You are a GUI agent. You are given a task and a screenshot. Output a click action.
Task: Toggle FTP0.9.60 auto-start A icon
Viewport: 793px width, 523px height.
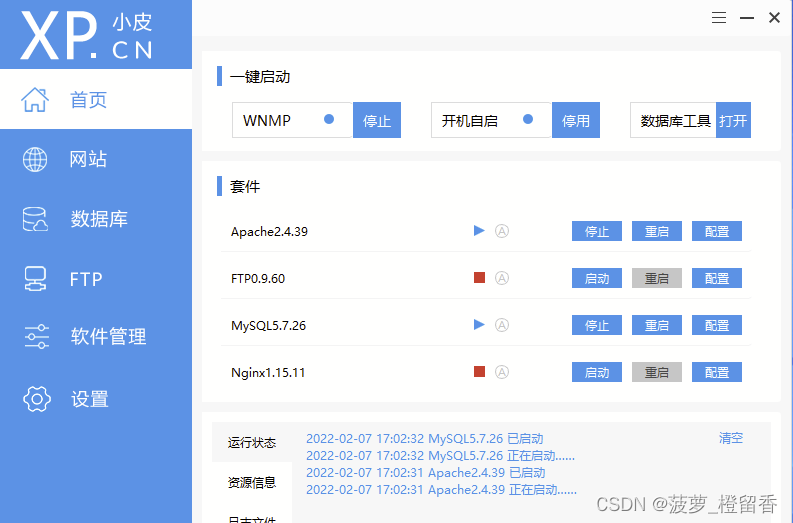pos(502,278)
